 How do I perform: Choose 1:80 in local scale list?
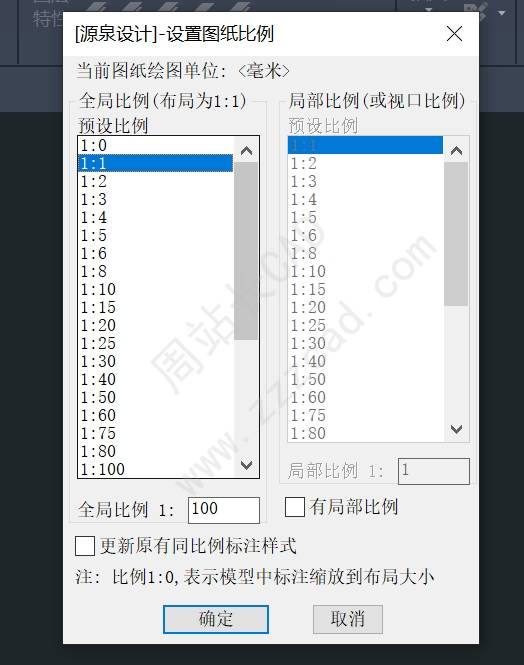(365, 433)
